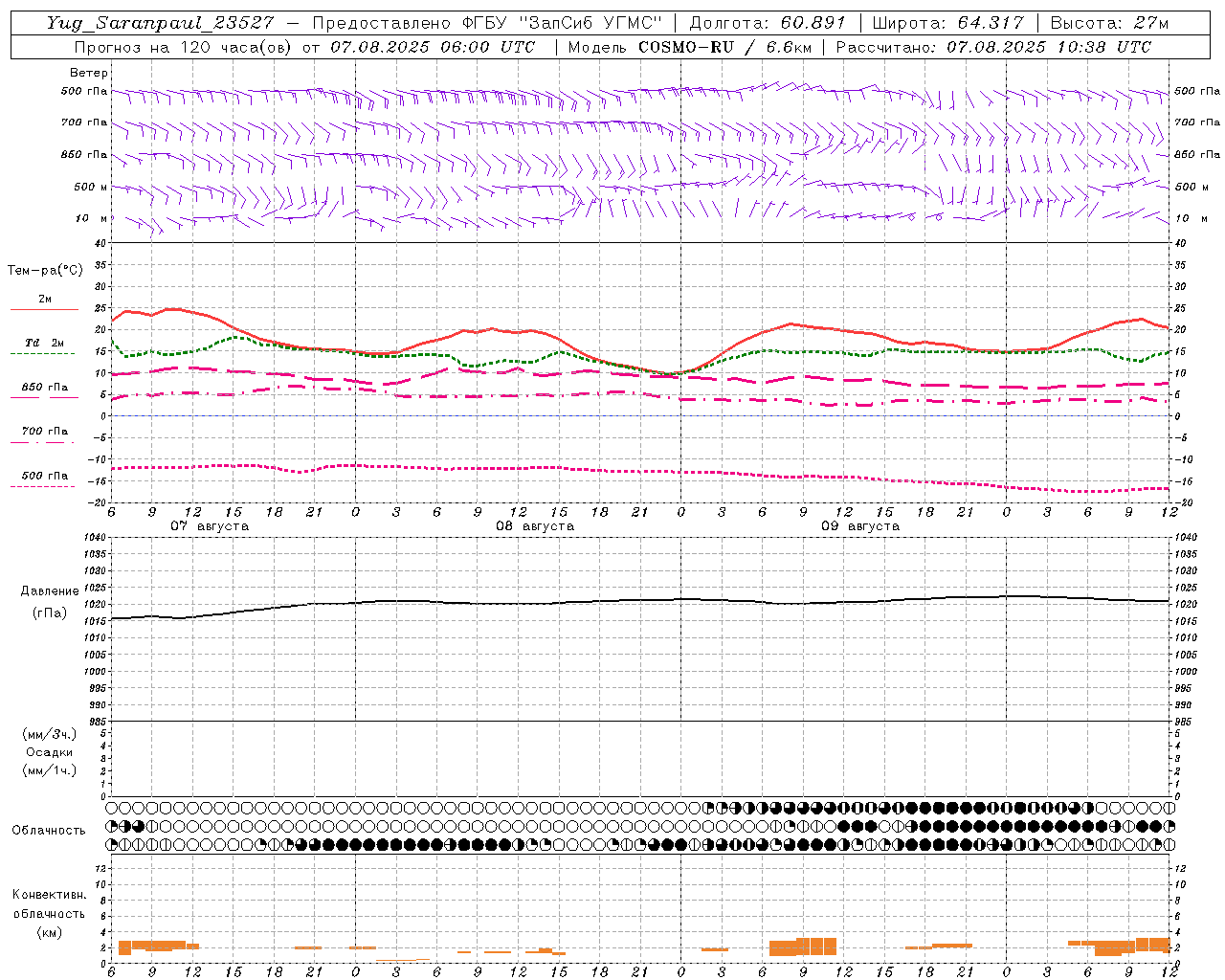Click '985' on right pressure axis
The width and height of the screenshot is (1225, 980).
pyautogui.click(x=1184, y=722)
